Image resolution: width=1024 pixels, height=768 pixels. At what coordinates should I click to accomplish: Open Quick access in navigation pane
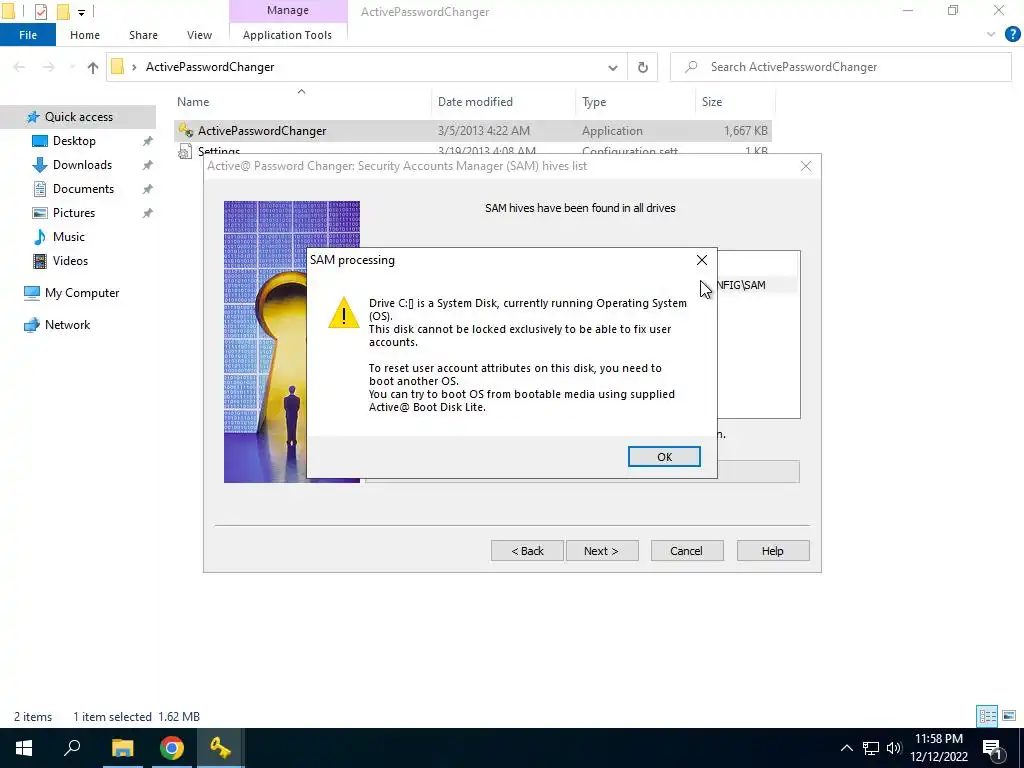coord(78,117)
